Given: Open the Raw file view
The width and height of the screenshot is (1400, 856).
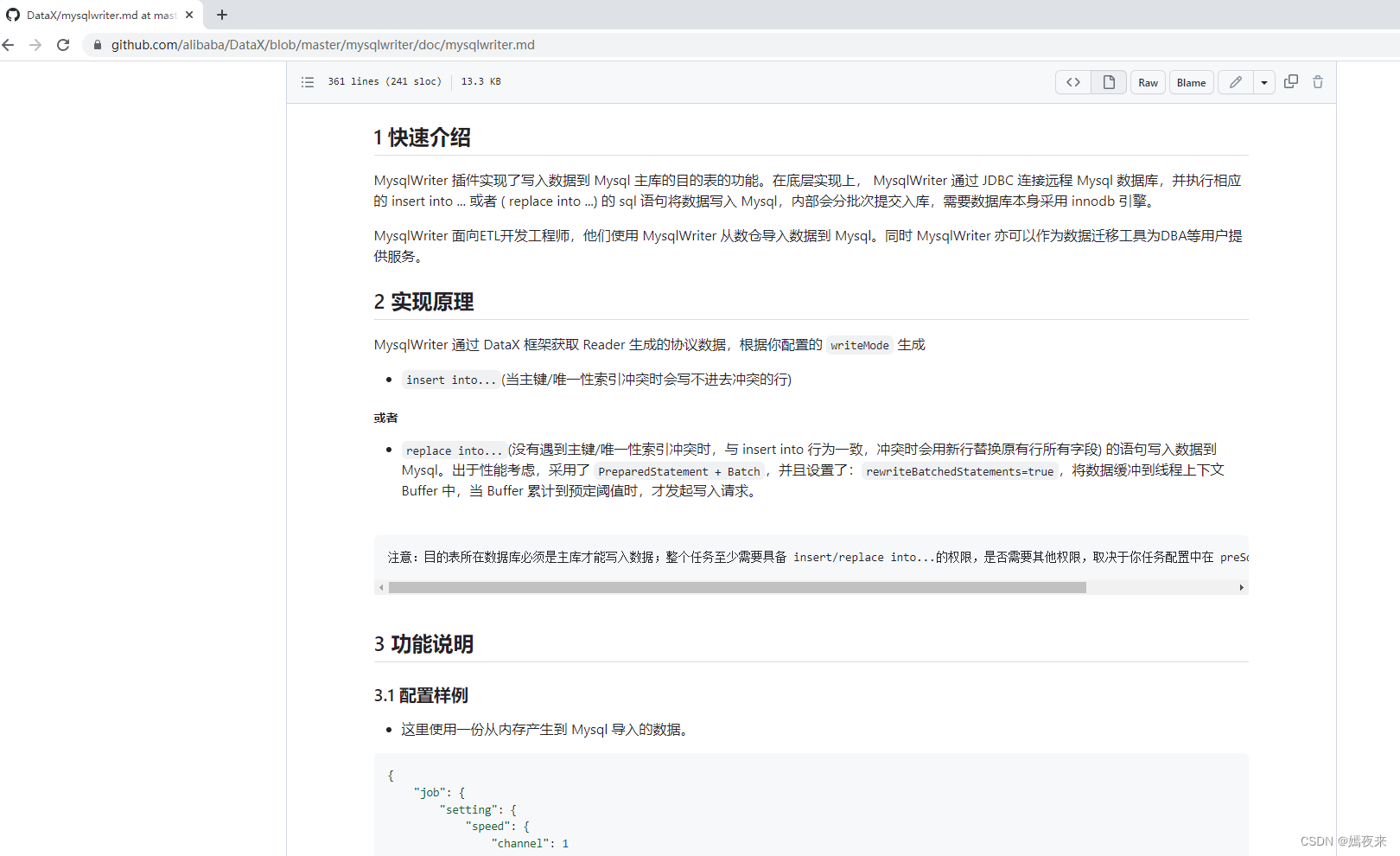Looking at the screenshot, I should click(1148, 82).
